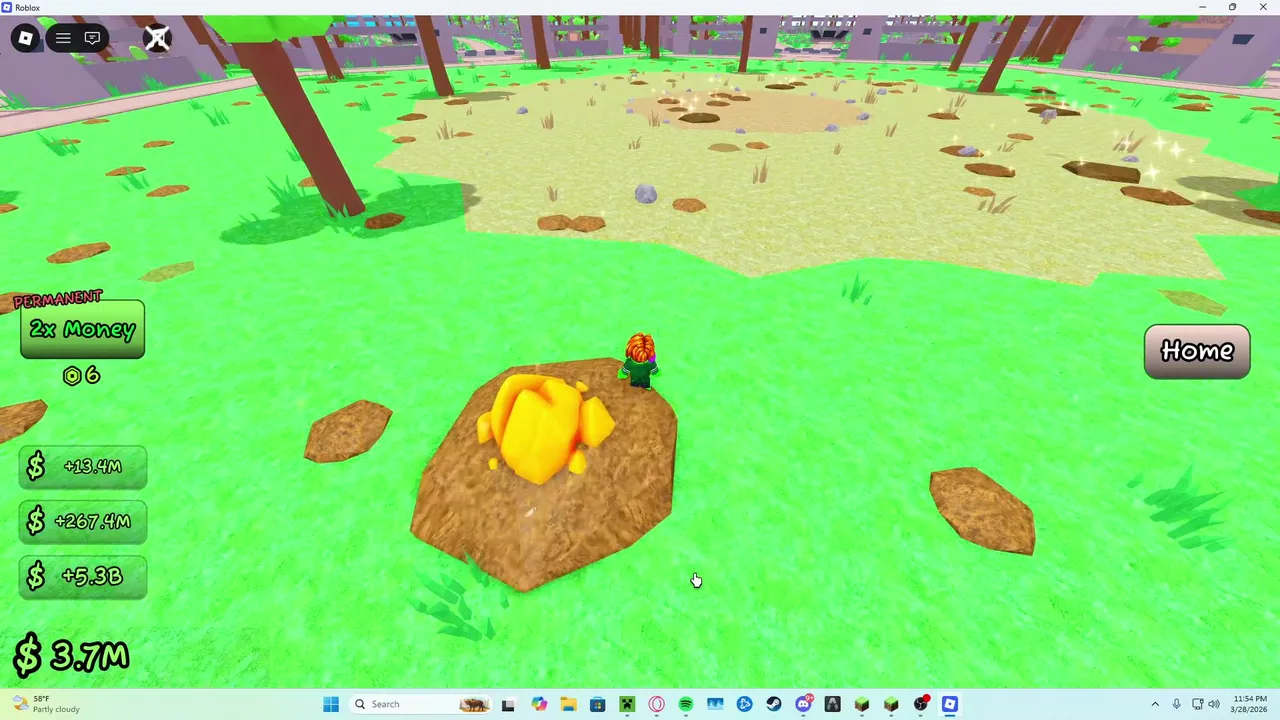This screenshot has width=1280, height=720.
Task: Open Steam from the taskbar
Action: coord(774,704)
